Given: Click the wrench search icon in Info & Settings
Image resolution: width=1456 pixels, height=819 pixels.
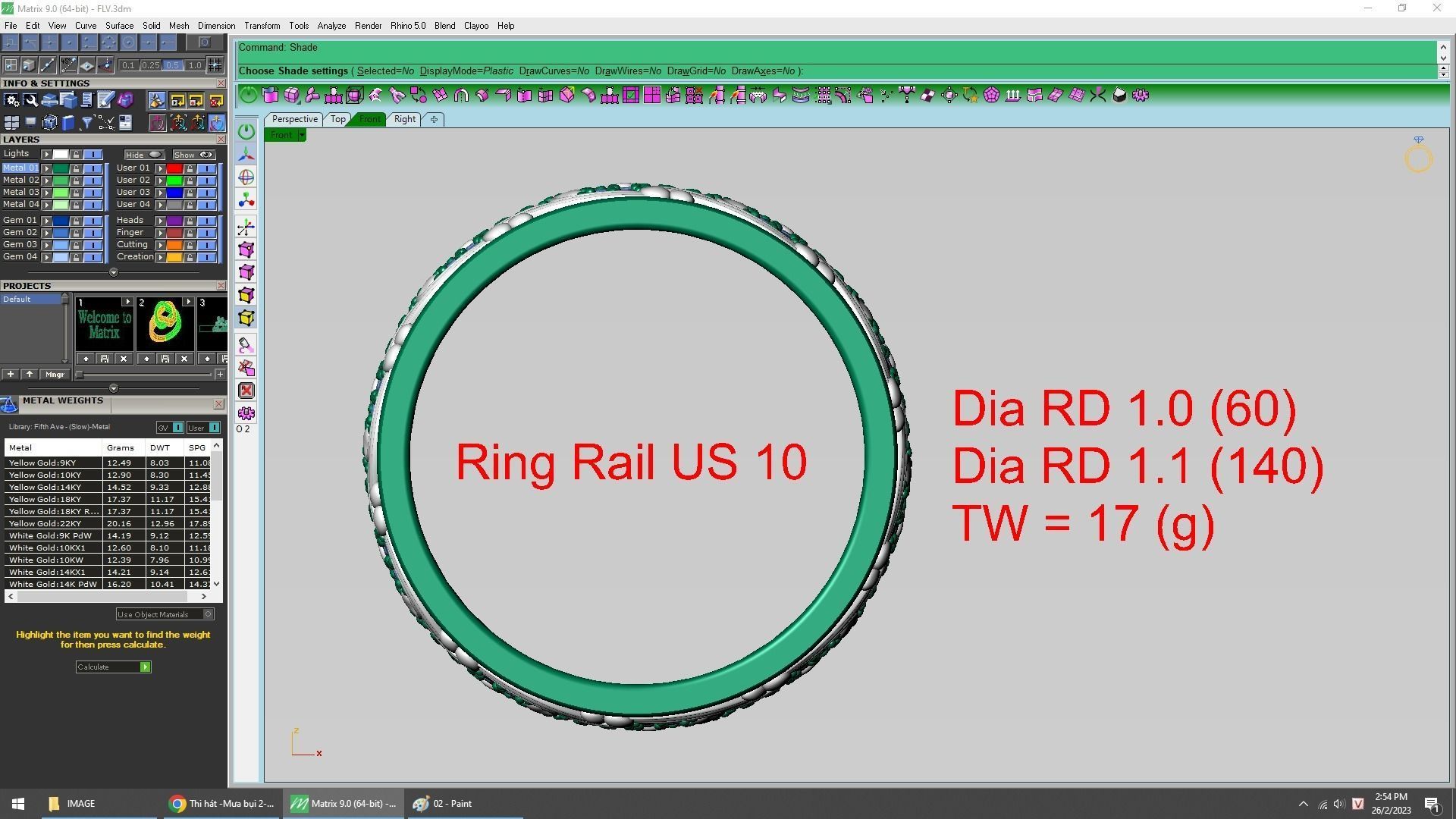Looking at the screenshot, I should (x=30, y=100).
